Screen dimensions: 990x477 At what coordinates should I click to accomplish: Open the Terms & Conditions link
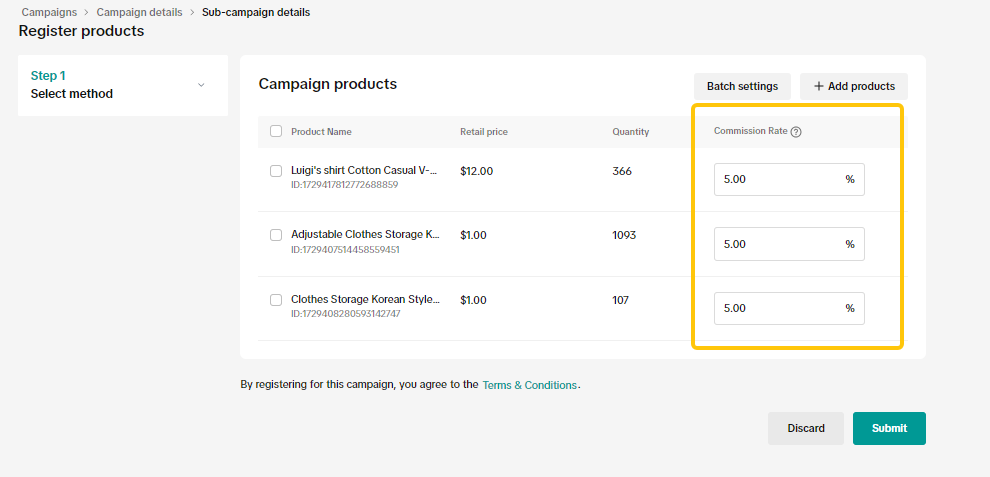click(529, 385)
